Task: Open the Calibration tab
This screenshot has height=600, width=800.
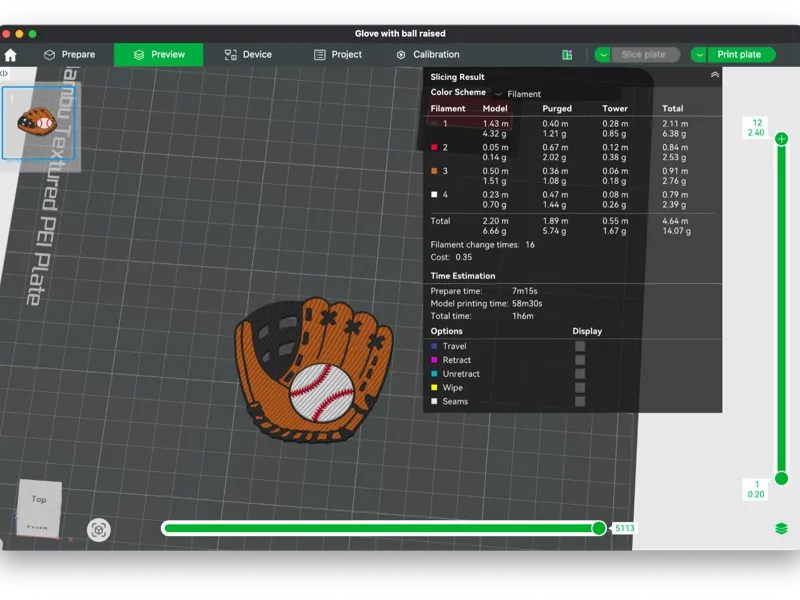Action: tap(428, 55)
